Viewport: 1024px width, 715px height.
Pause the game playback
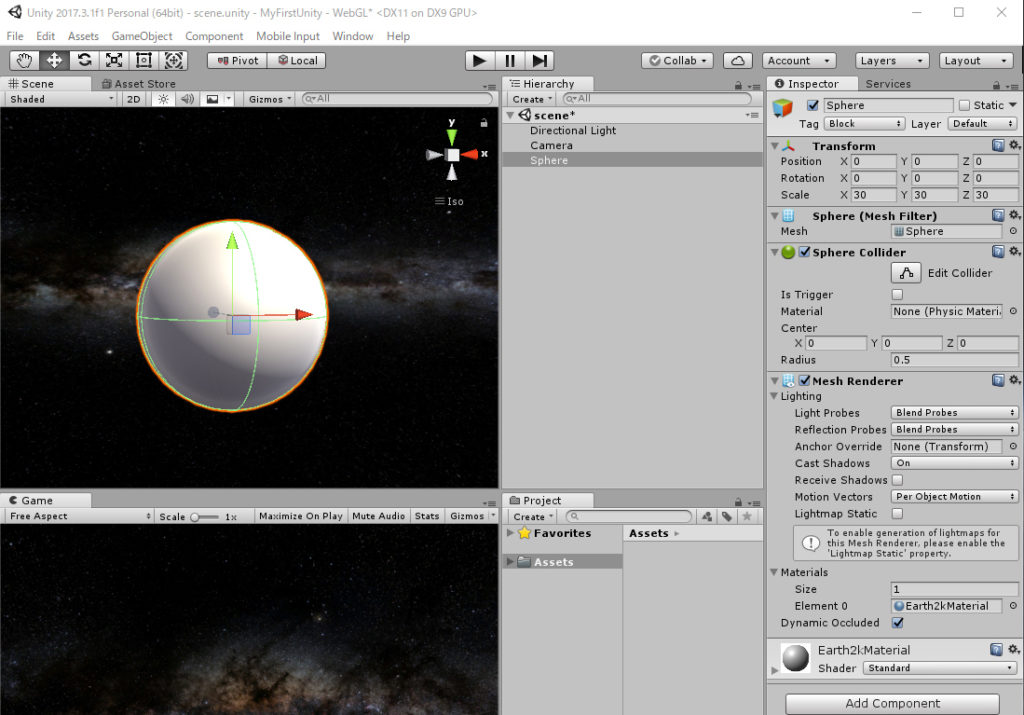coord(509,61)
